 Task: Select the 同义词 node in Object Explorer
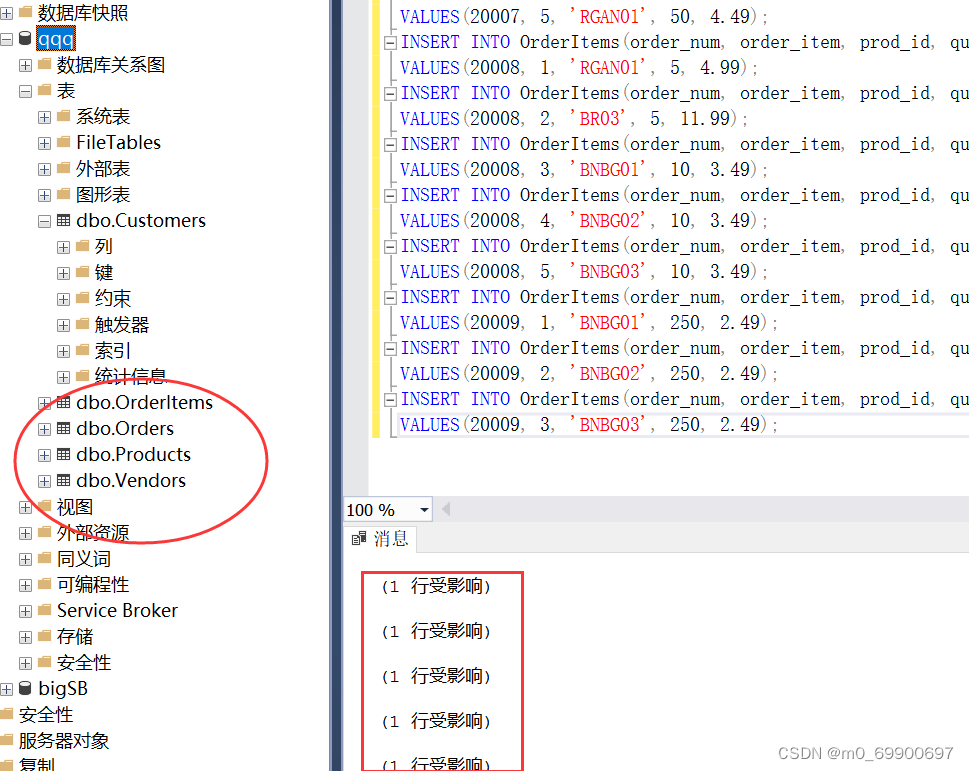click(82, 558)
